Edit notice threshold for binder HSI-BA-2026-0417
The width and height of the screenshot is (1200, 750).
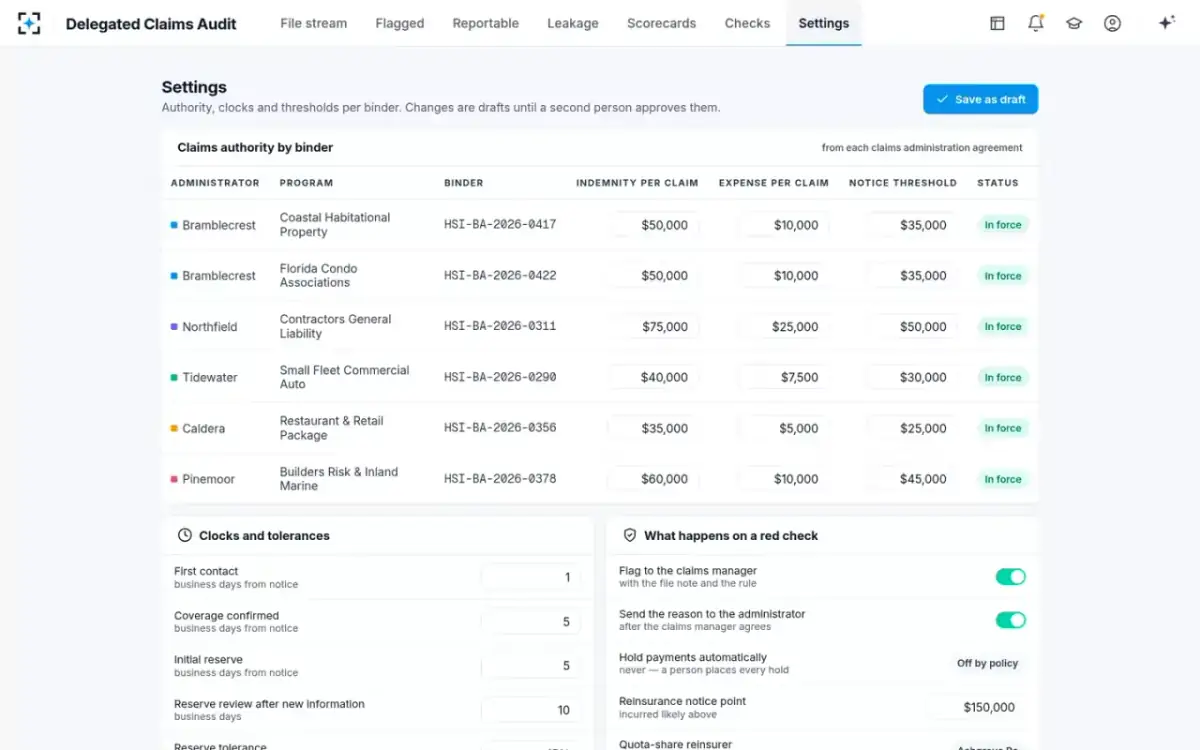(912, 225)
